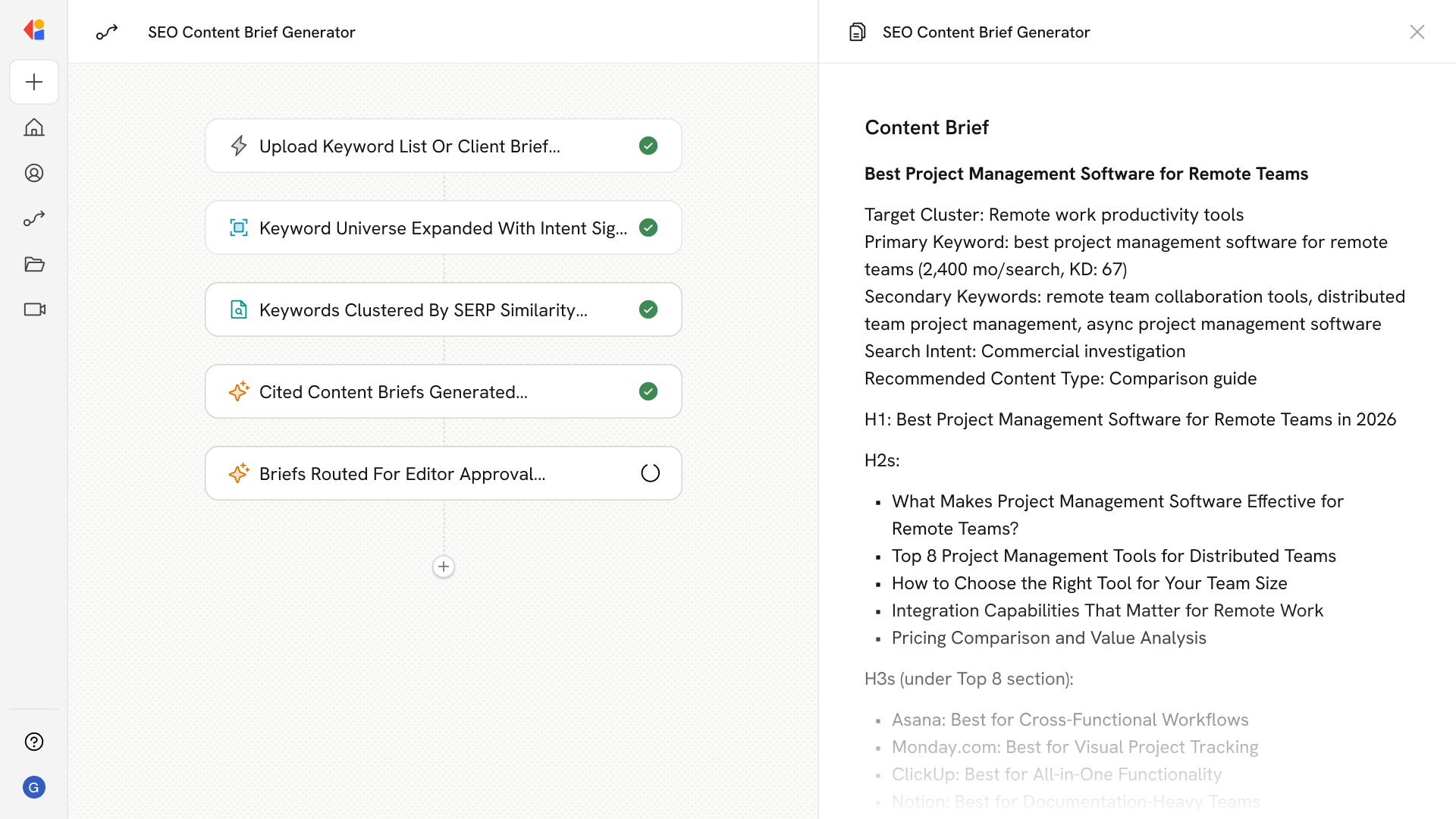Open the profile user icon in sidebar

click(34, 173)
